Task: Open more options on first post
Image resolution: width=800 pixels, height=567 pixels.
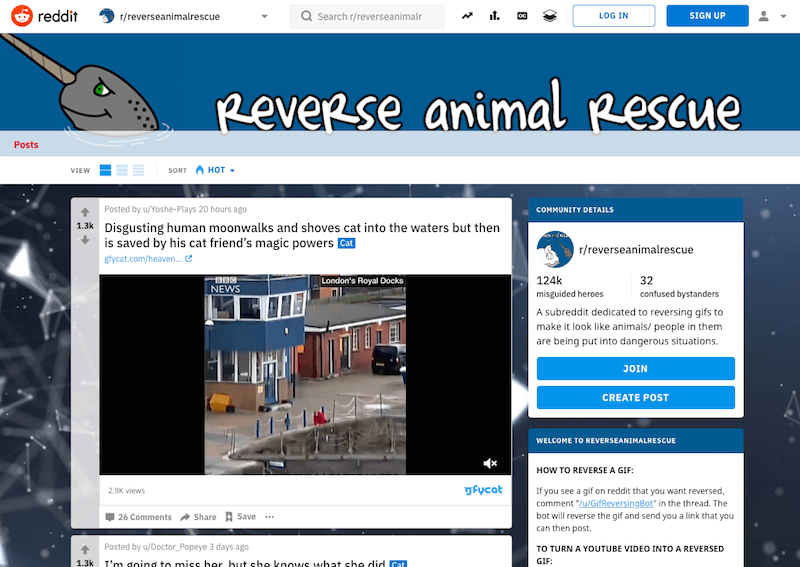Action: point(269,517)
